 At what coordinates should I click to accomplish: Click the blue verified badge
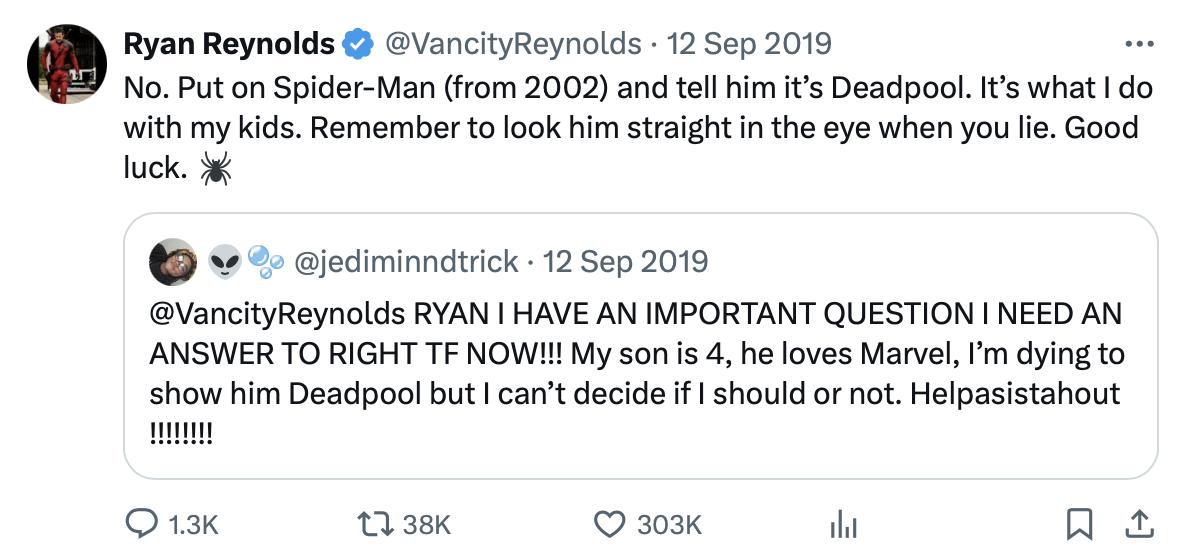coord(357,44)
